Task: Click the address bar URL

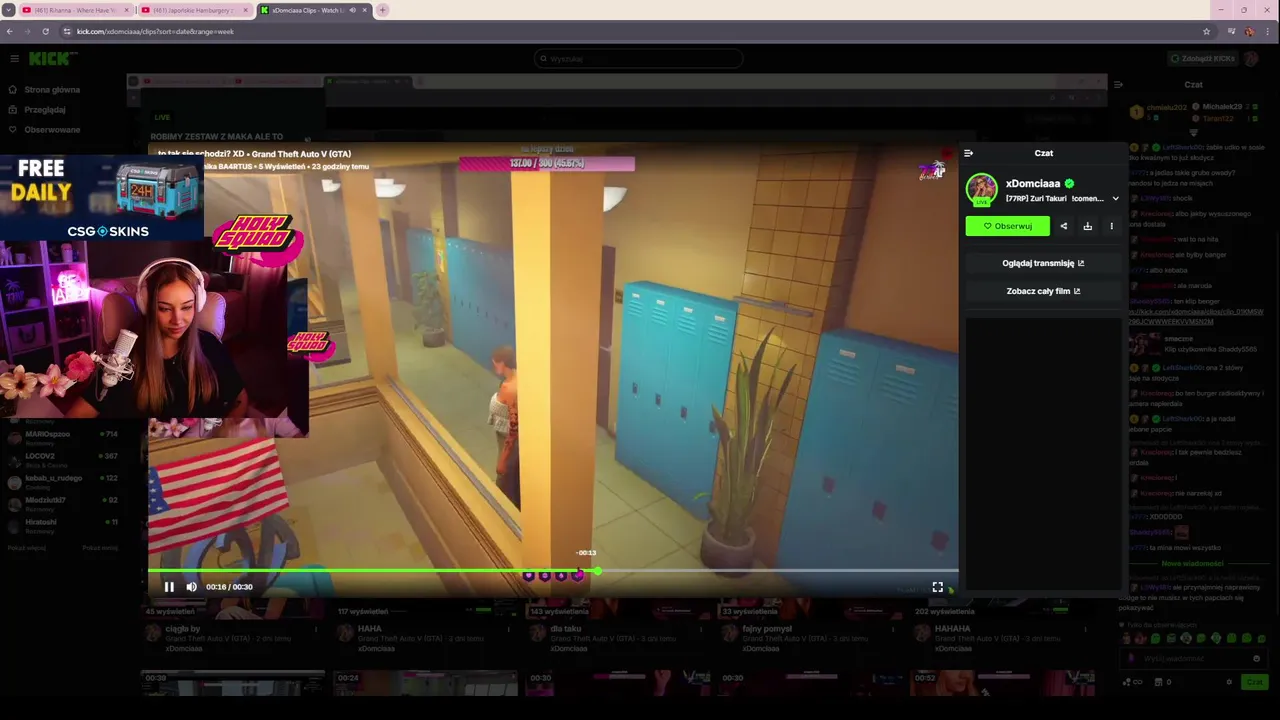Action: pos(155,31)
